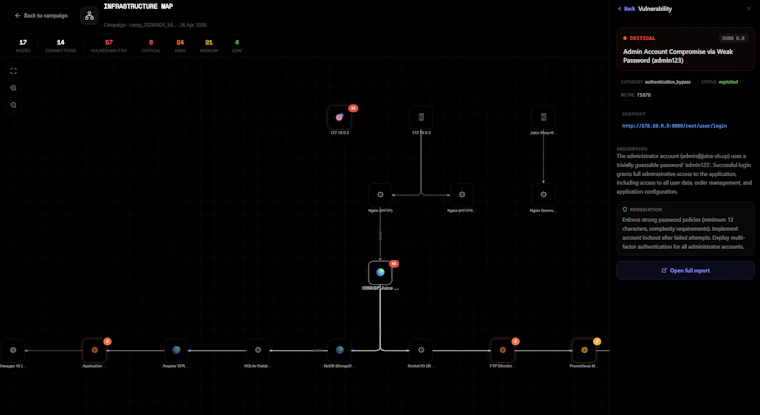The height and width of the screenshot is (415, 760).
Task: Toggle fullscreen view of the map
Action: tap(14, 71)
